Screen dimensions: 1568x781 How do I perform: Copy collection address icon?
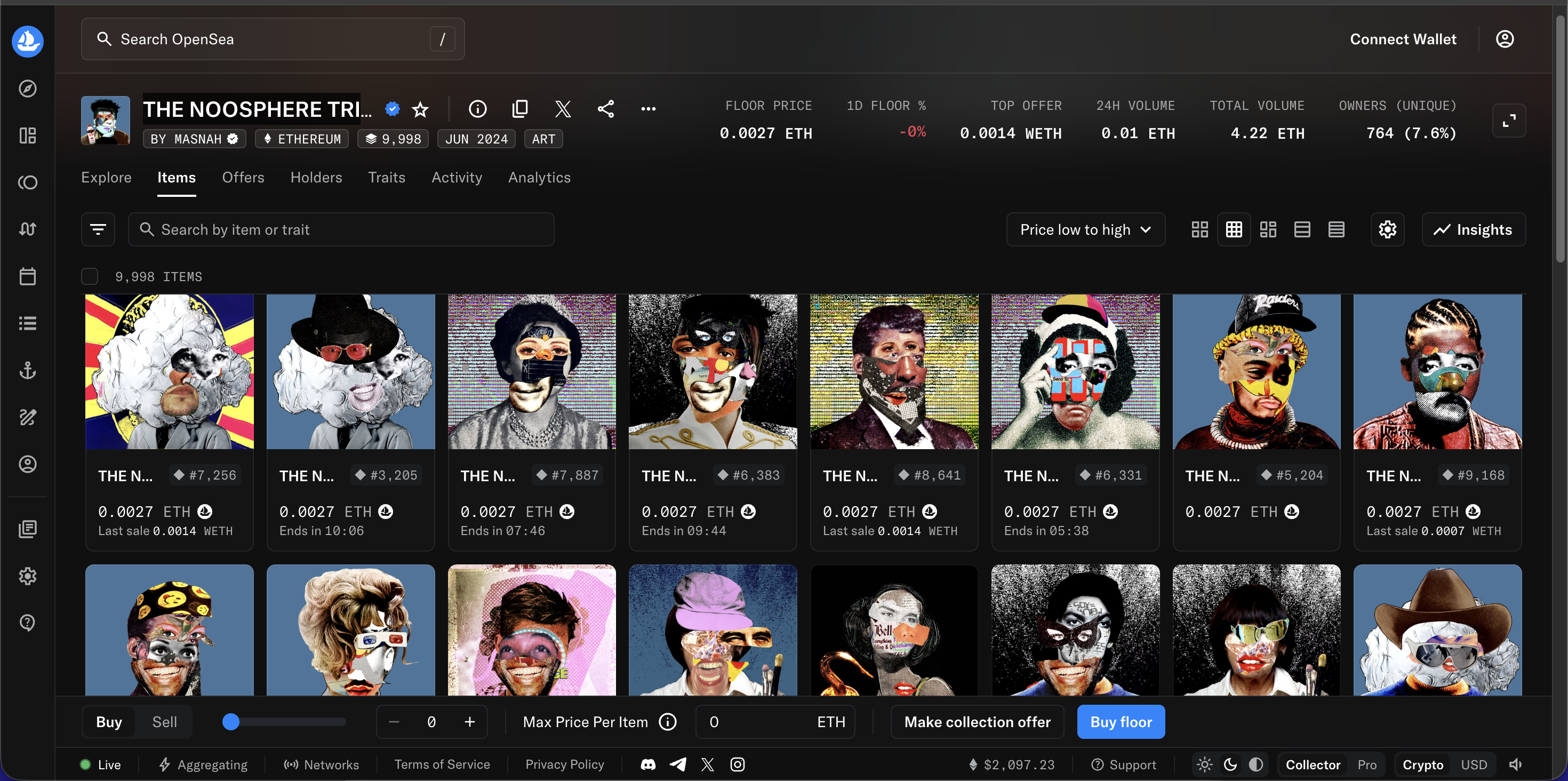520,109
